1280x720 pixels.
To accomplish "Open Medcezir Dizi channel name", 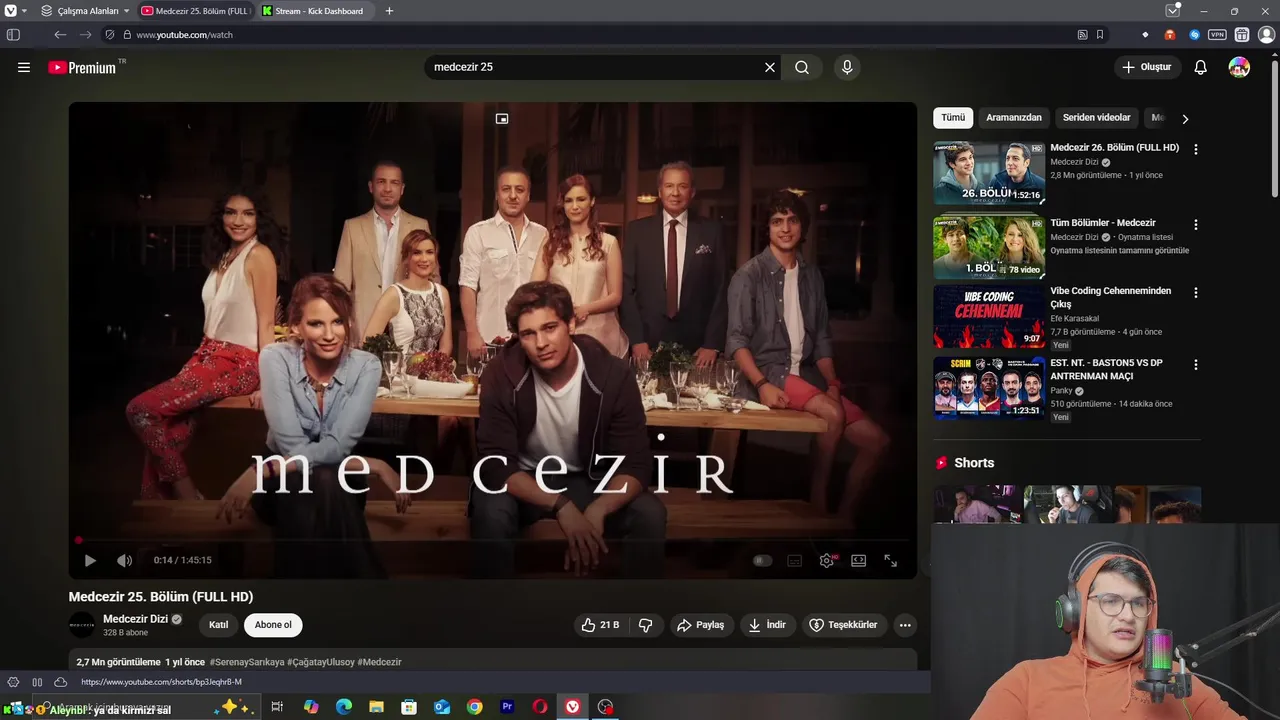I will (x=136, y=619).
